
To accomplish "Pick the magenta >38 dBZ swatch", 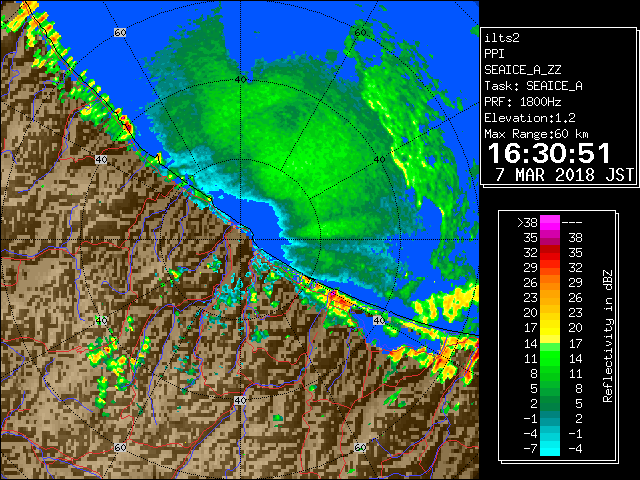I will 550,223.
